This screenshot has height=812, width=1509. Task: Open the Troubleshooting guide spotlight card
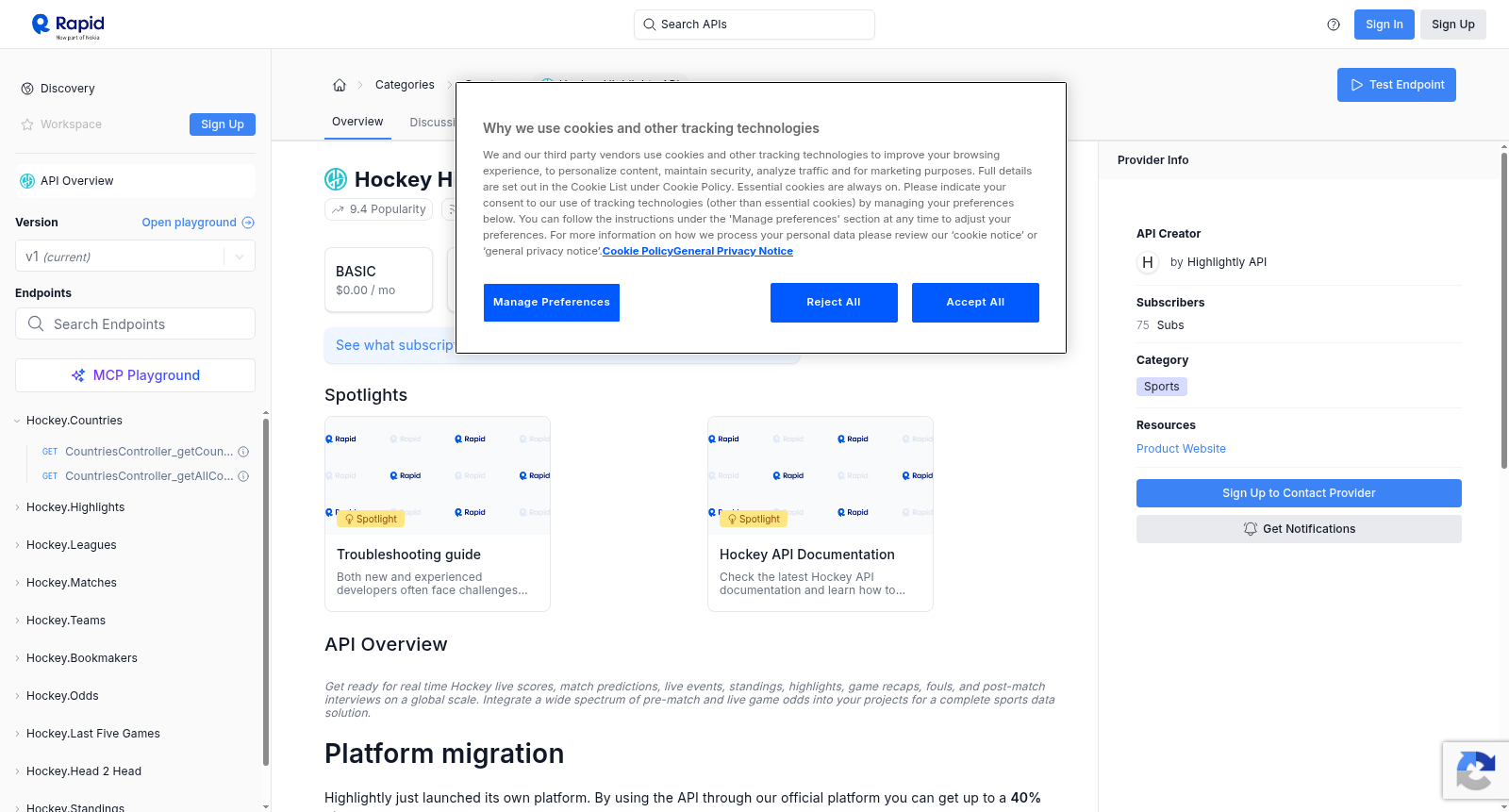click(438, 514)
